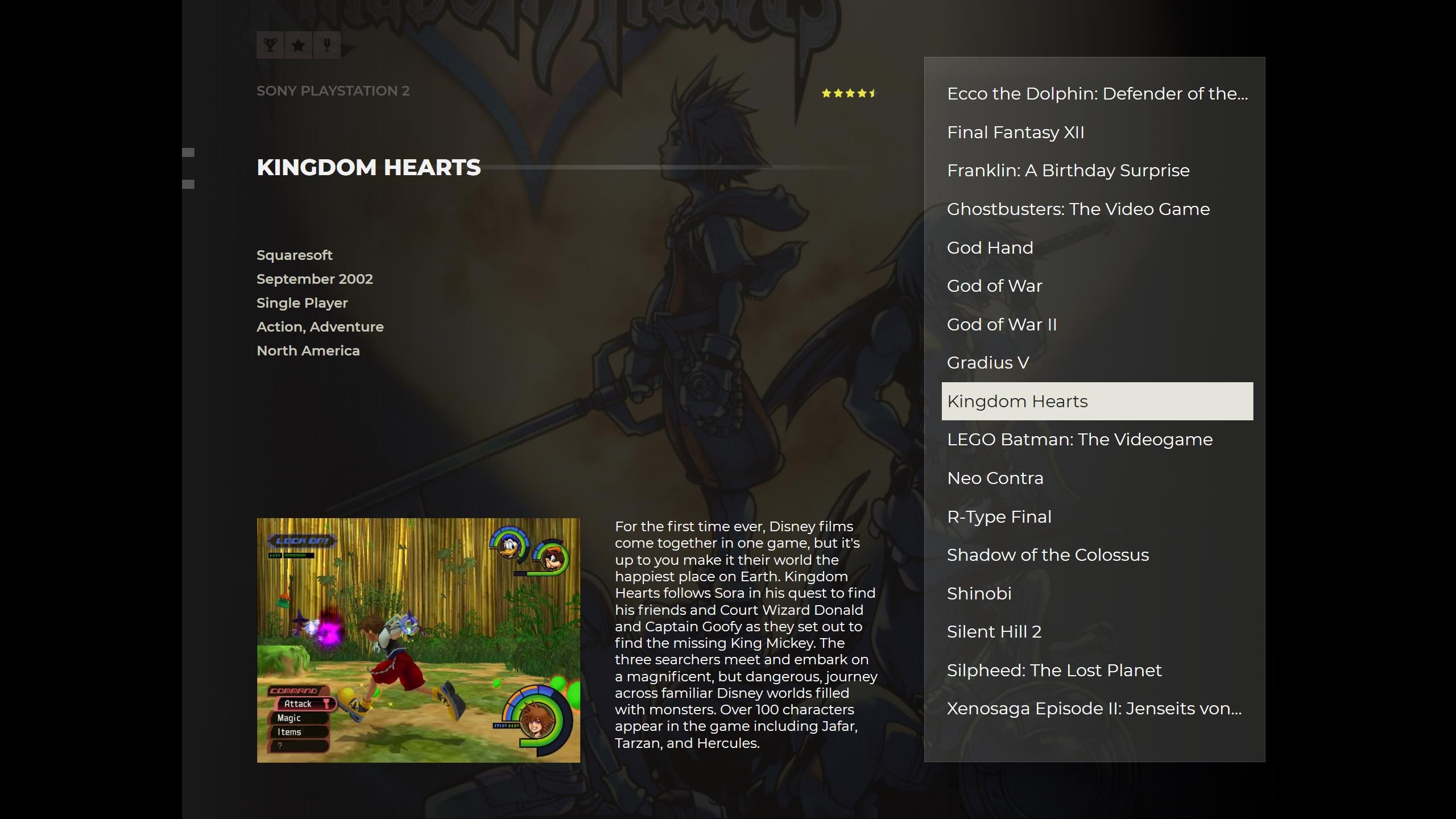Click the game description paragraph
Viewport: 1456px width, 819px height.
(746, 635)
